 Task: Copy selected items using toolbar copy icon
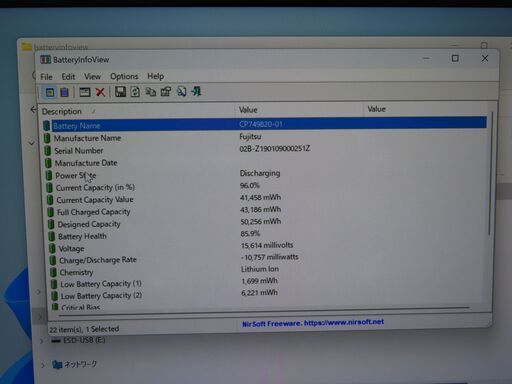pos(151,92)
